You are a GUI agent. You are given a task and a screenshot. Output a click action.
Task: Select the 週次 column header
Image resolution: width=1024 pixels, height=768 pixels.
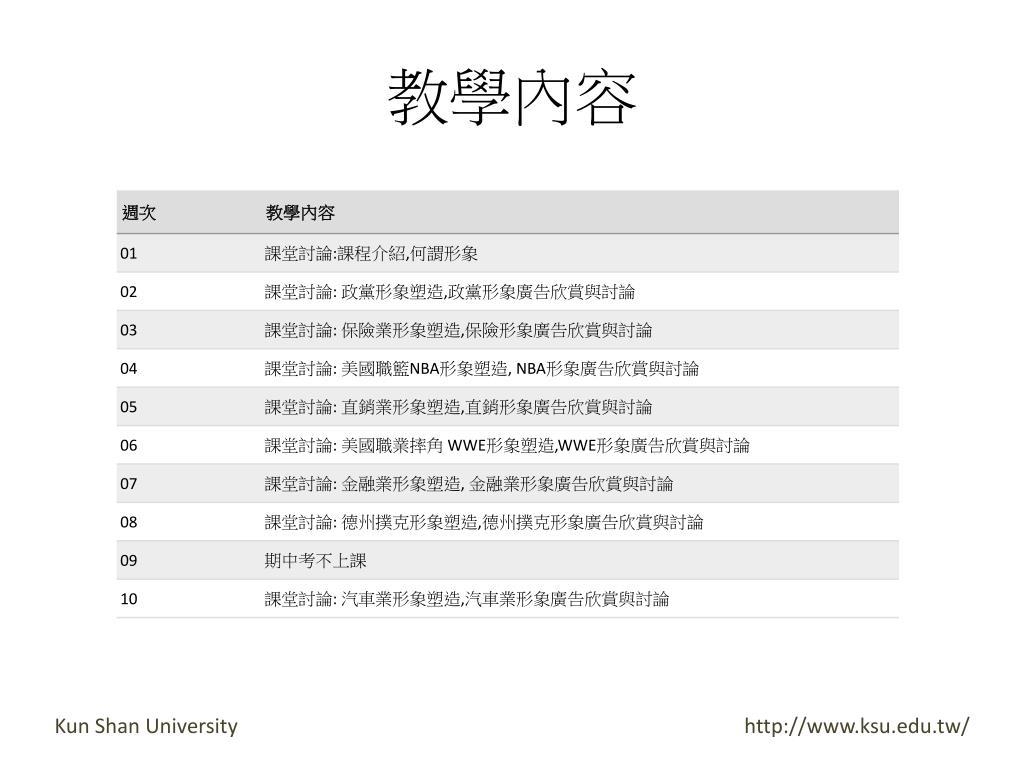(x=139, y=213)
